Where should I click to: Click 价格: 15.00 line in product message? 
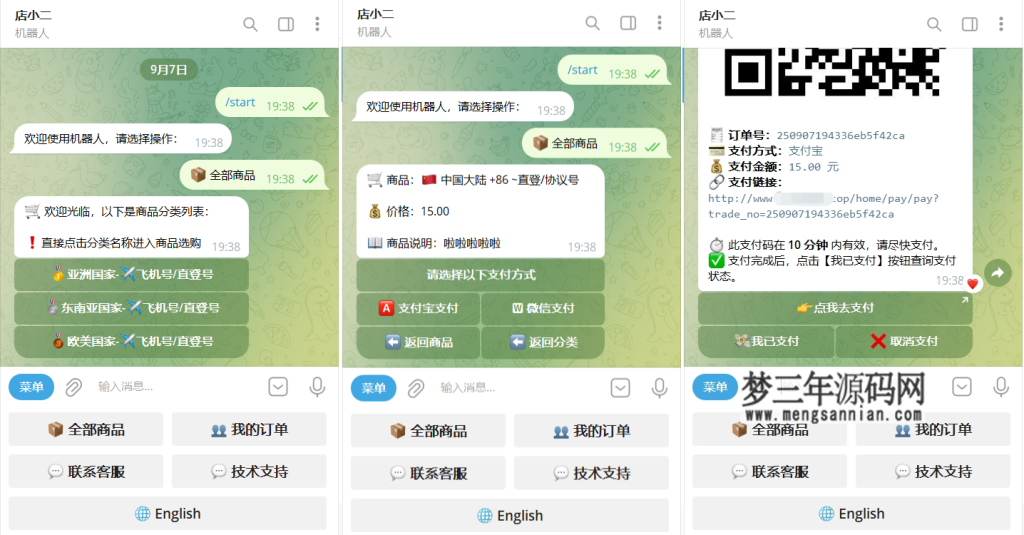click(x=408, y=211)
